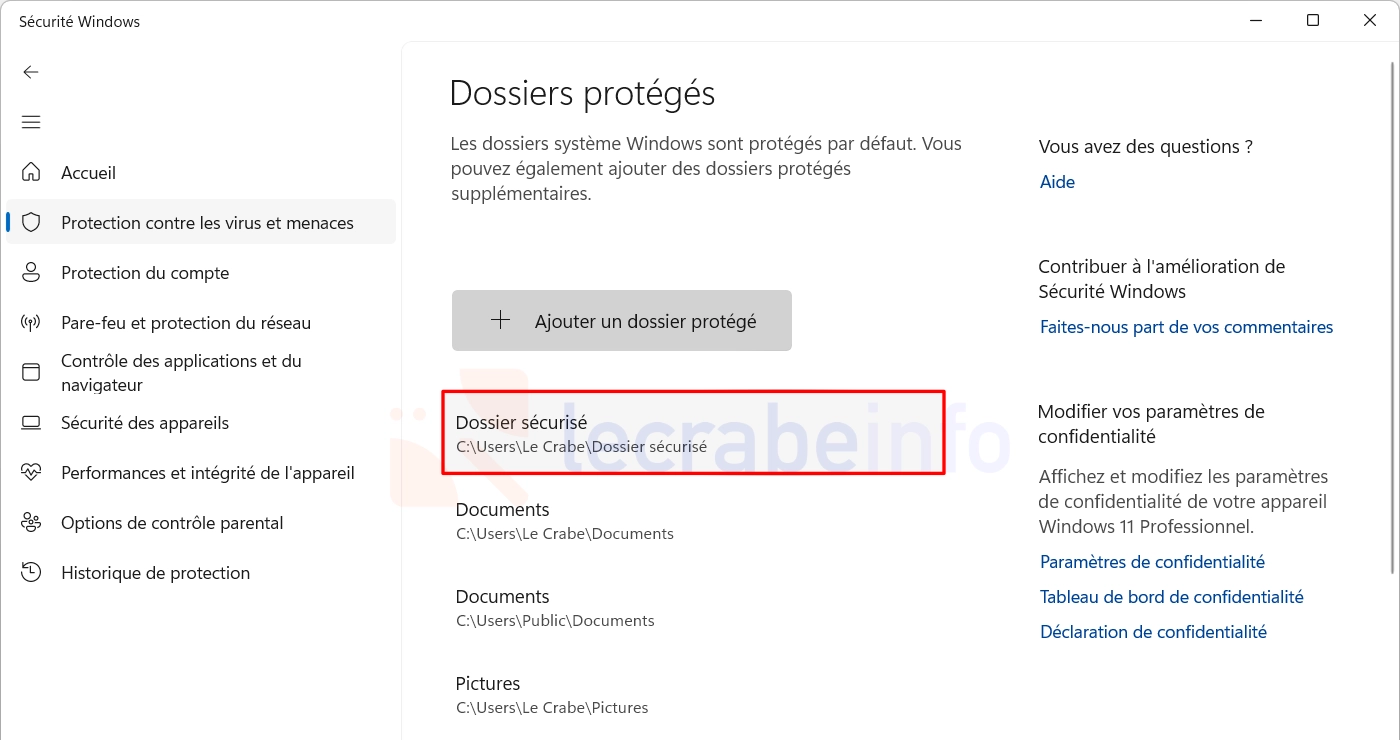Click the account protection person icon
Viewport: 1400px width, 740px height.
point(31,272)
